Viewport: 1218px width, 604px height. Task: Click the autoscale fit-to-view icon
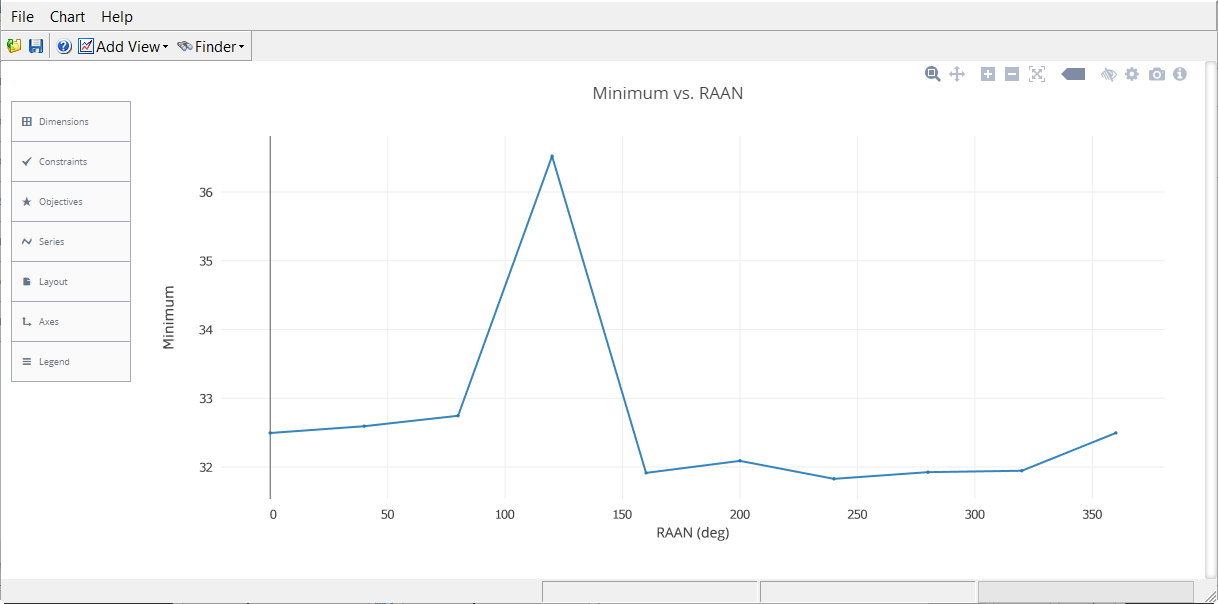click(1037, 74)
